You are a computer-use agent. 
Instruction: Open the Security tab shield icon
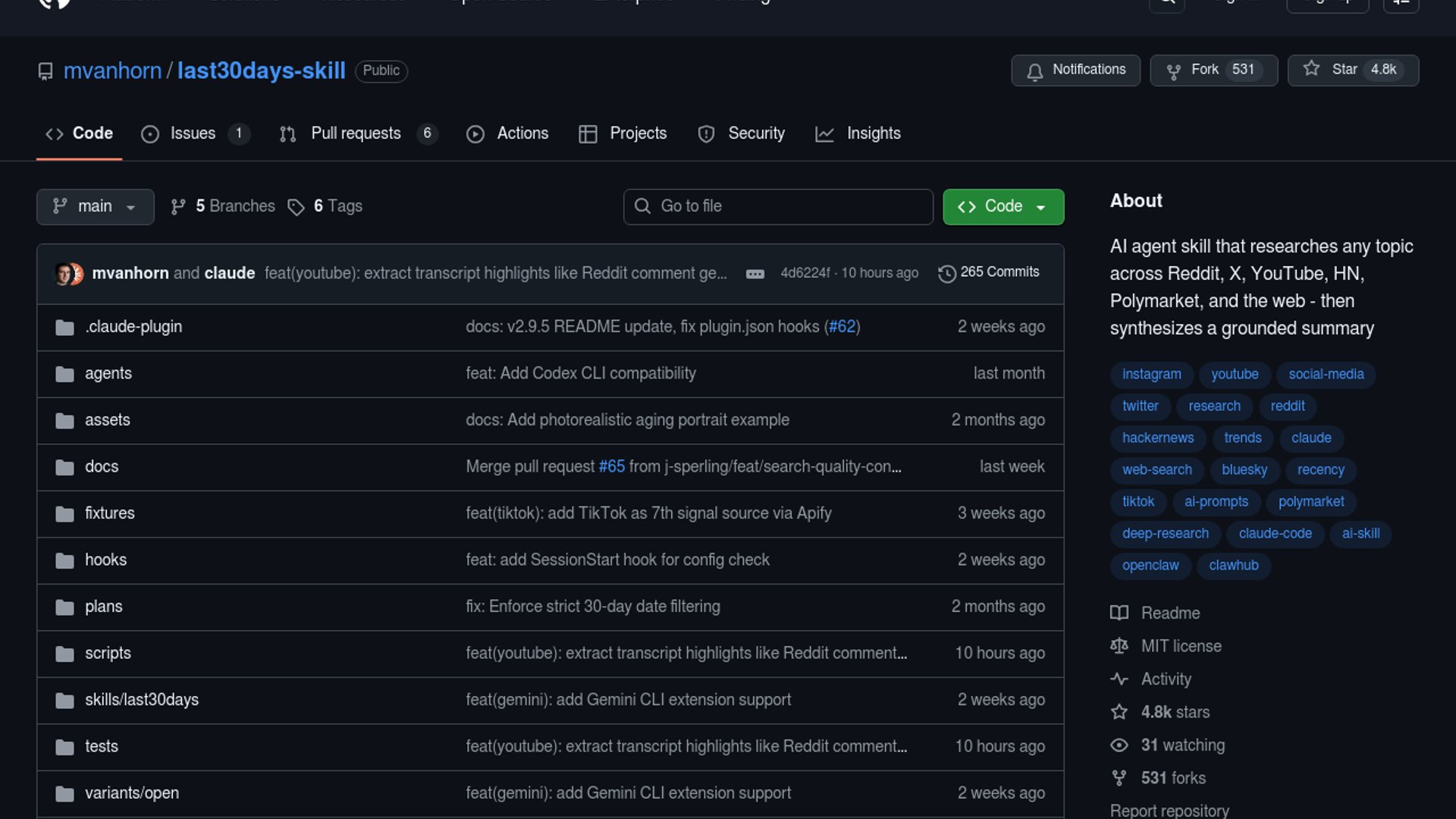[x=706, y=134]
